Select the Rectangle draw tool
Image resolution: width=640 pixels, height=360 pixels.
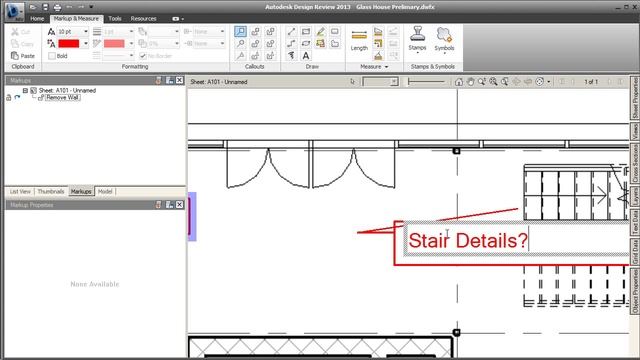tap(306, 31)
